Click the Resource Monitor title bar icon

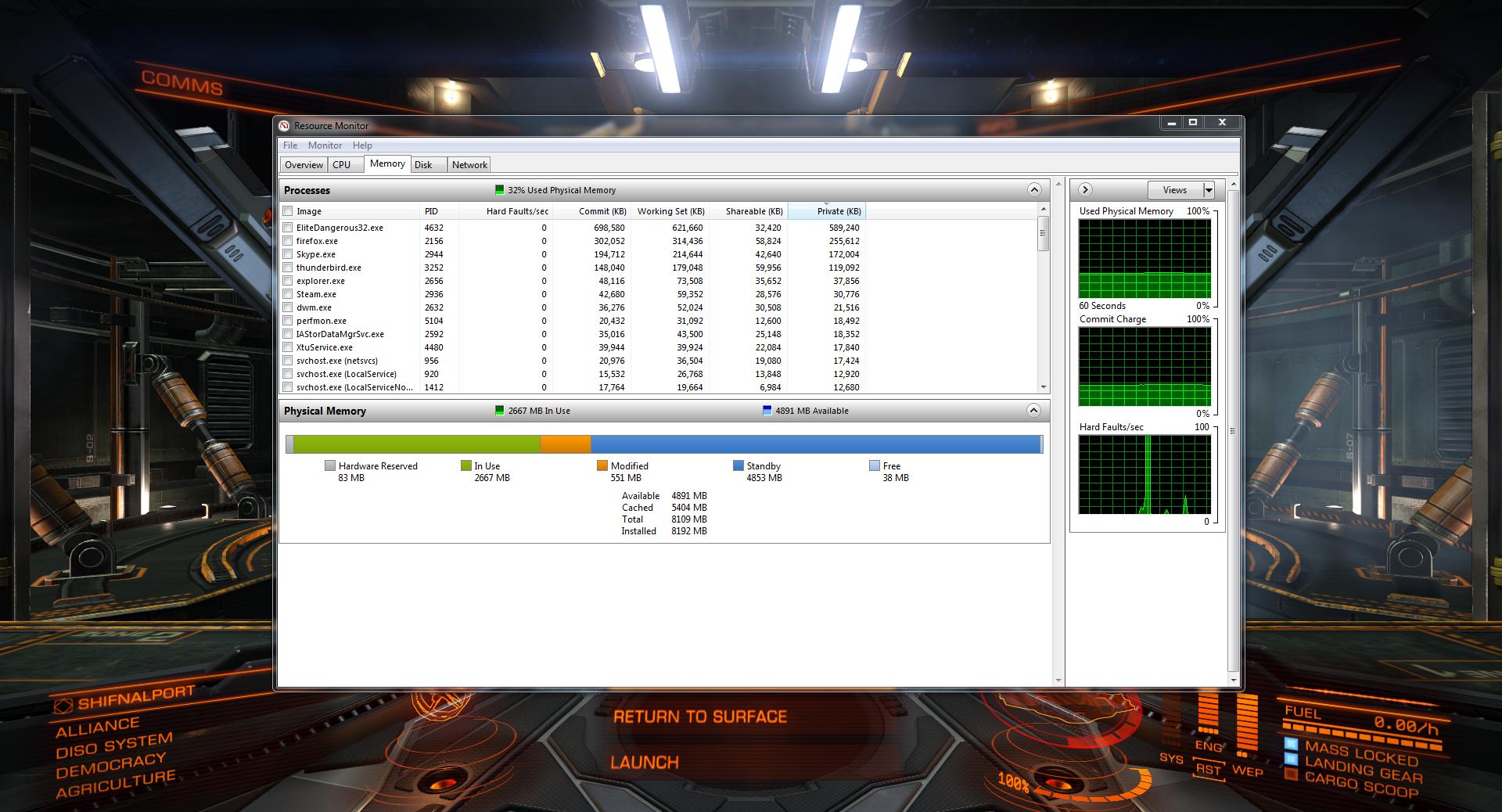tap(284, 125)
